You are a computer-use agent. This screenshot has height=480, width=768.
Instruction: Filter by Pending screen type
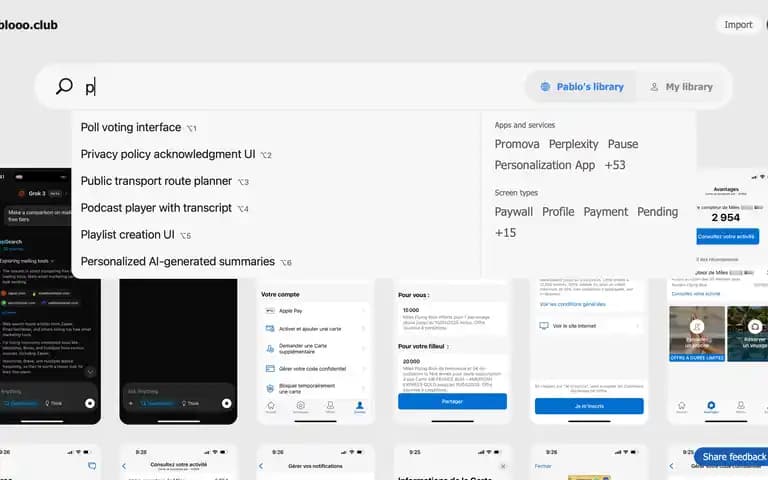tap(657, 212)
